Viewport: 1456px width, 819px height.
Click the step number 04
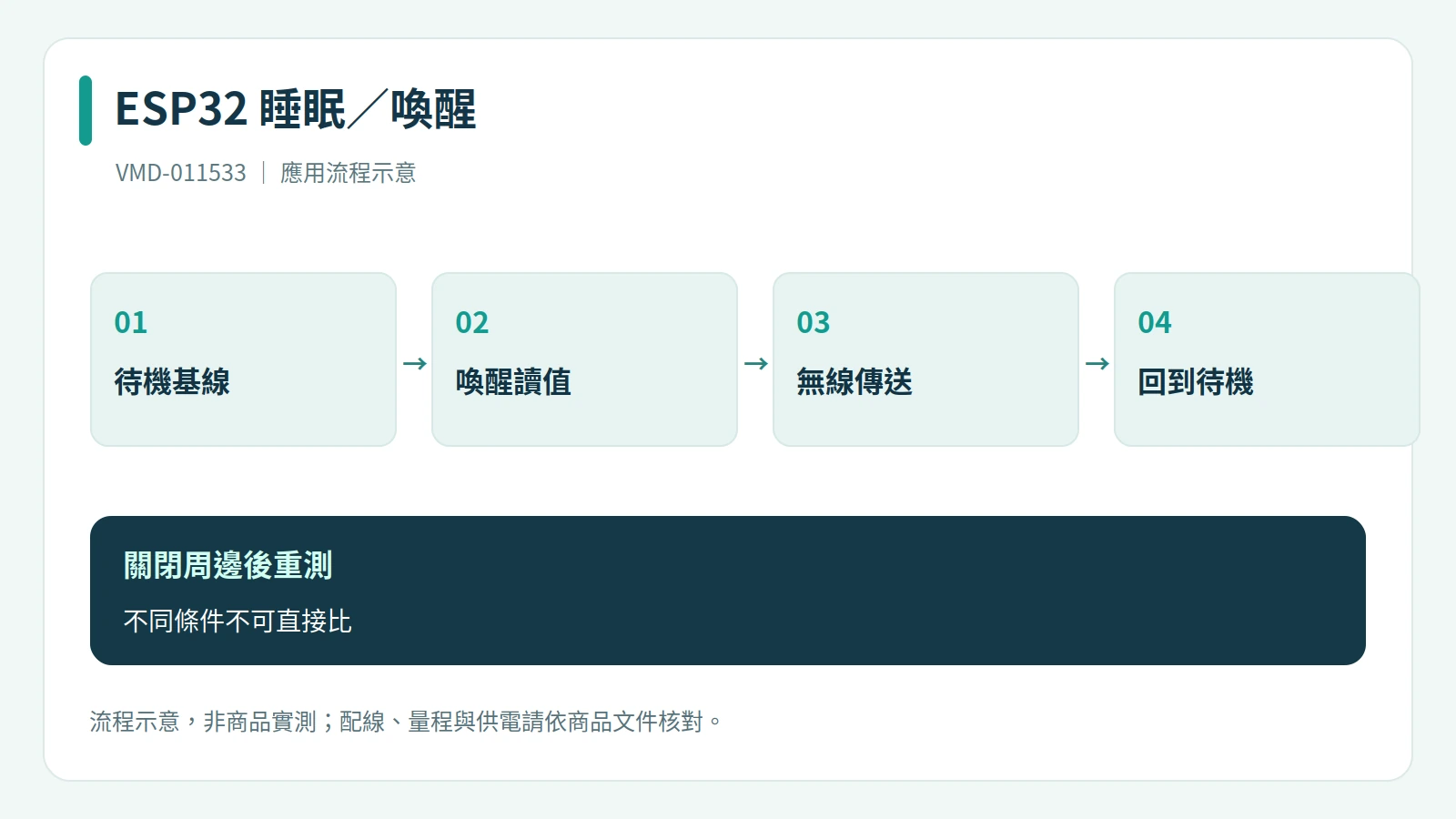[1155, 322]
